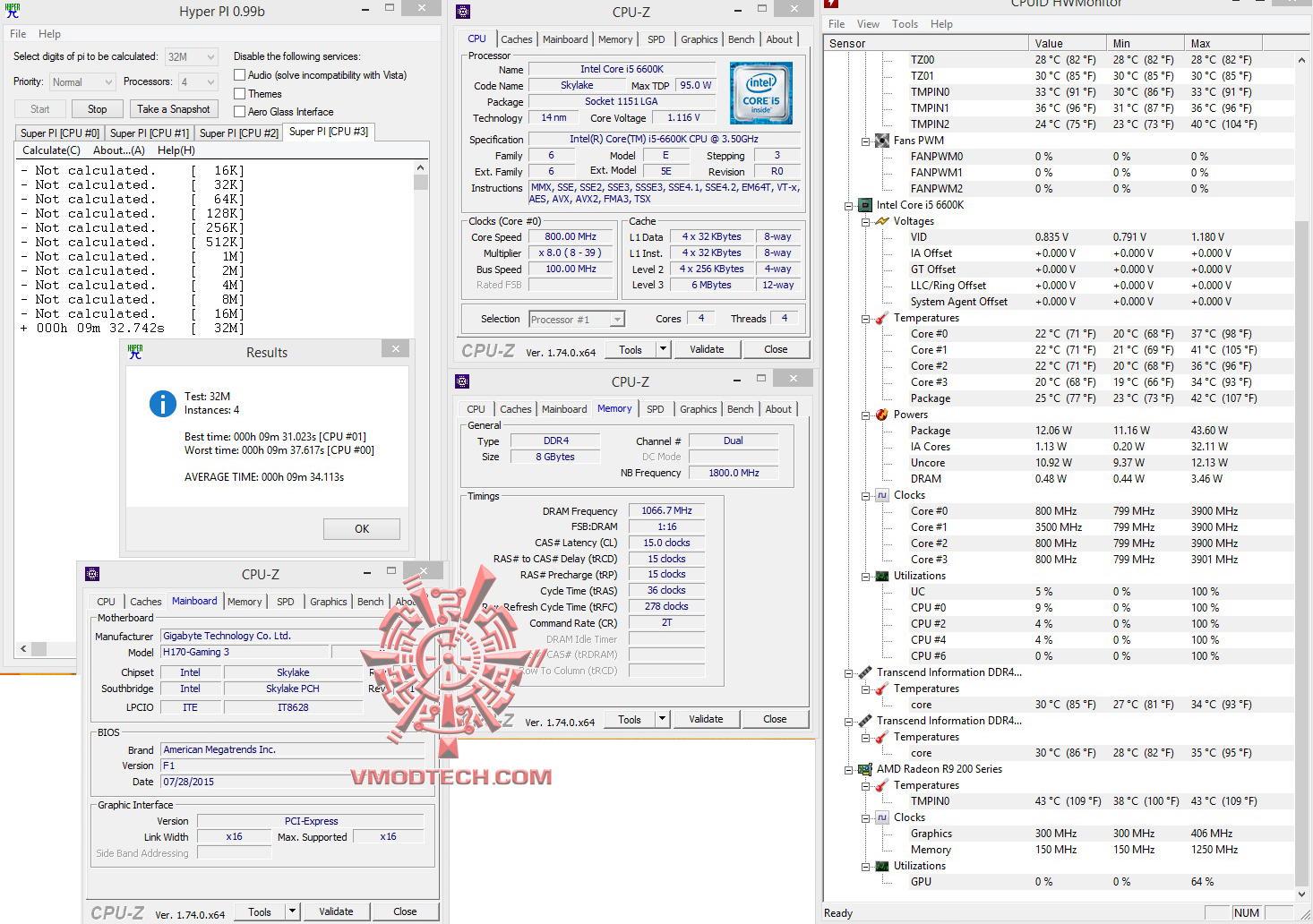Viewport: 1313px width, 924px height.
Task: Click the blue info icon in the Results dialog
Action: coord(162,404)
